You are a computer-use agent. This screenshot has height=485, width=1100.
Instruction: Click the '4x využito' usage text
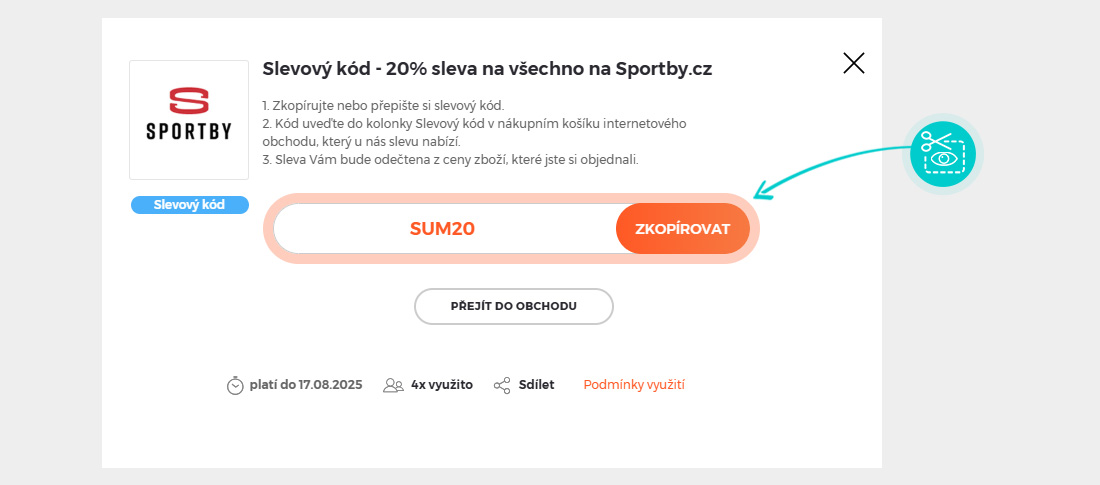pos(441,384)
